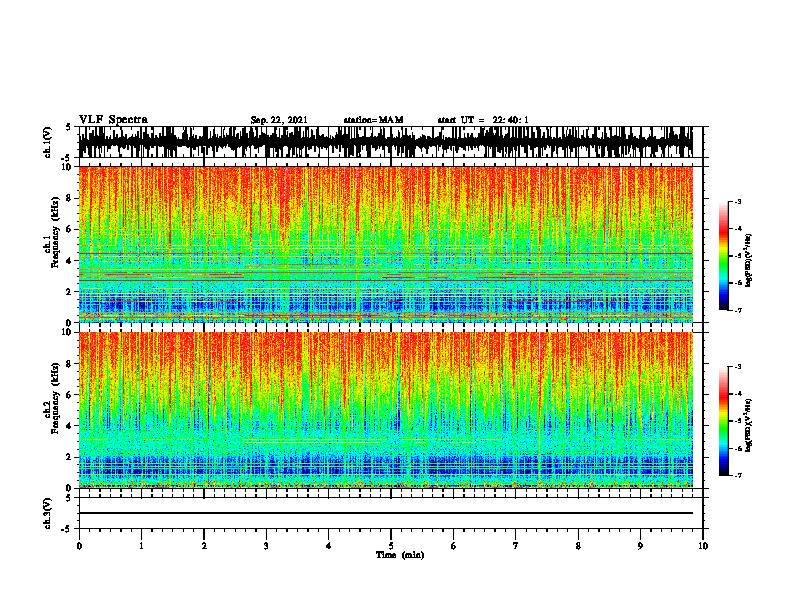Click the "-3" label on ch.1 colorbar
This screenshot has height=612, width=792.
pyautogui.click(x=738, y=202)
